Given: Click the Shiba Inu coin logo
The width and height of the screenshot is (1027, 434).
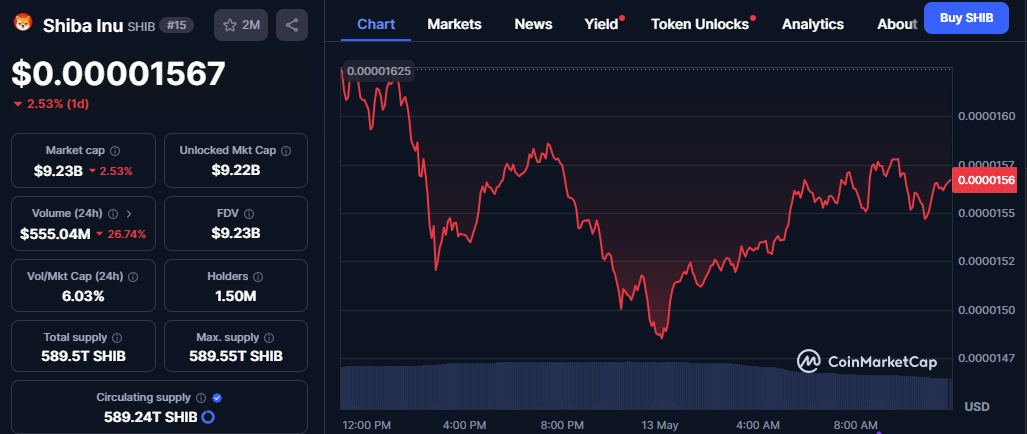Looking at the screenshot, I should tap(23, 23).
